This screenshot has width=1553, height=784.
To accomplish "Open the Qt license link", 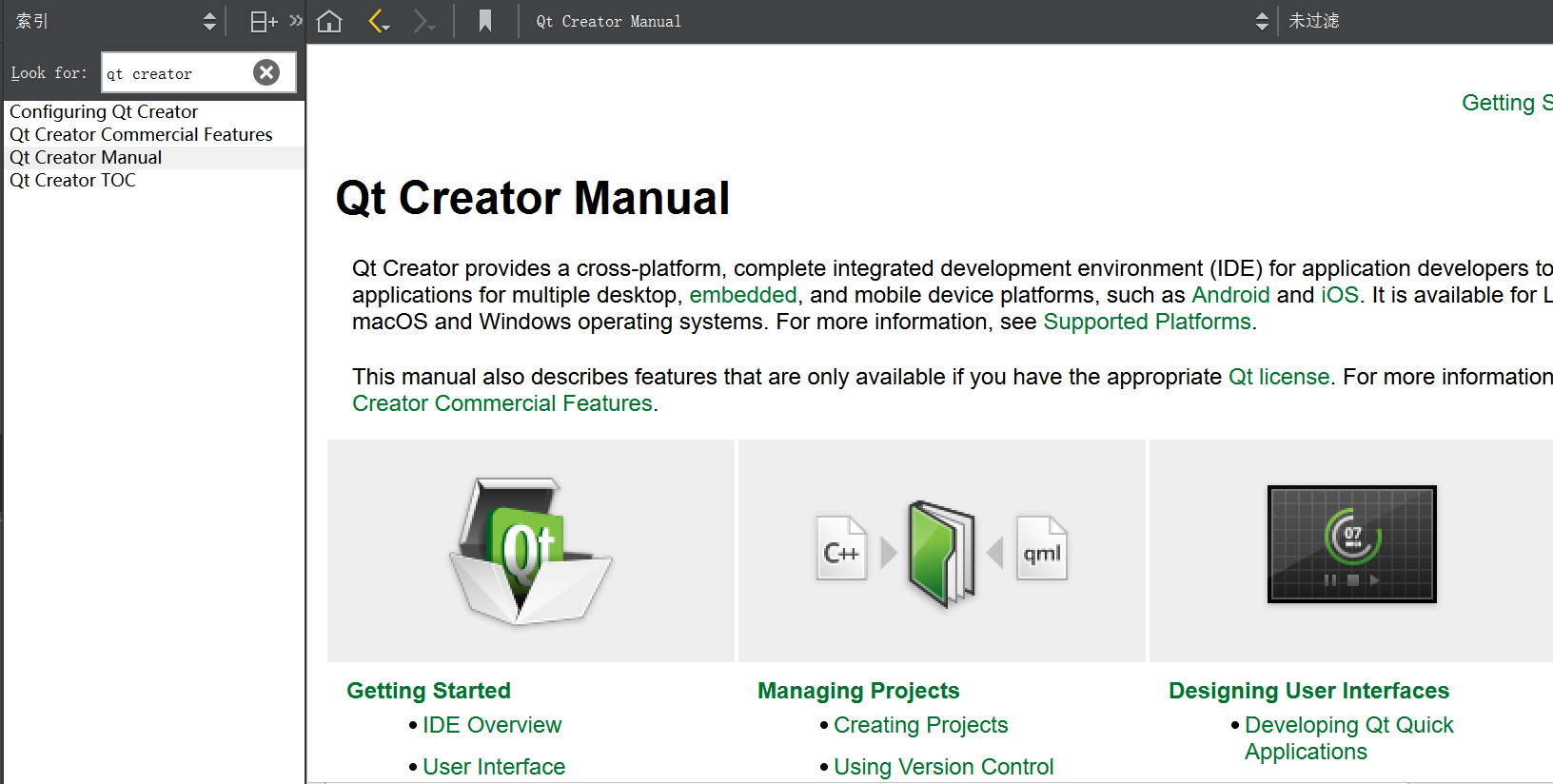I will [x=1279, y=377].
